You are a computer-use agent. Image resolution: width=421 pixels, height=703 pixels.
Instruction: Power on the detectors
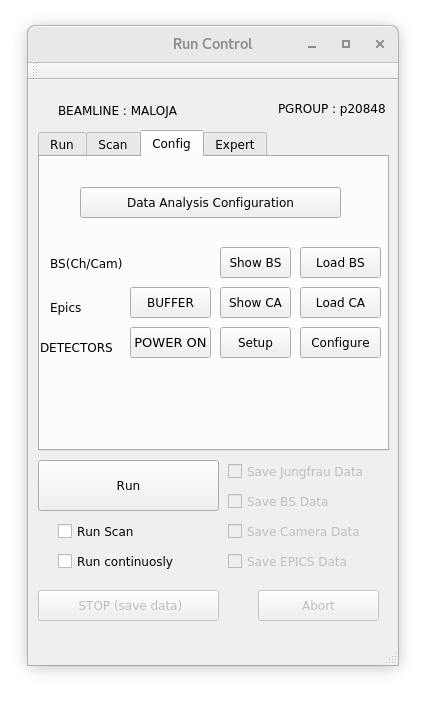pyautogui.click(x=170, y=343)
